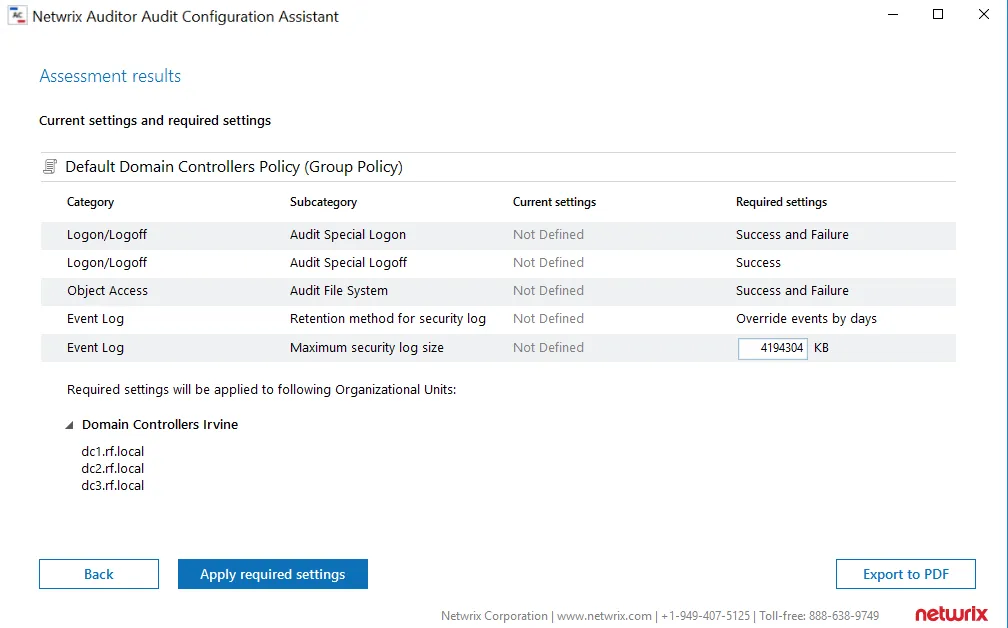This screenshot has height=628, width=1008.
Task: Click the Netwrix Auditor app icon in title bar
Action: [x=17, y=16]
